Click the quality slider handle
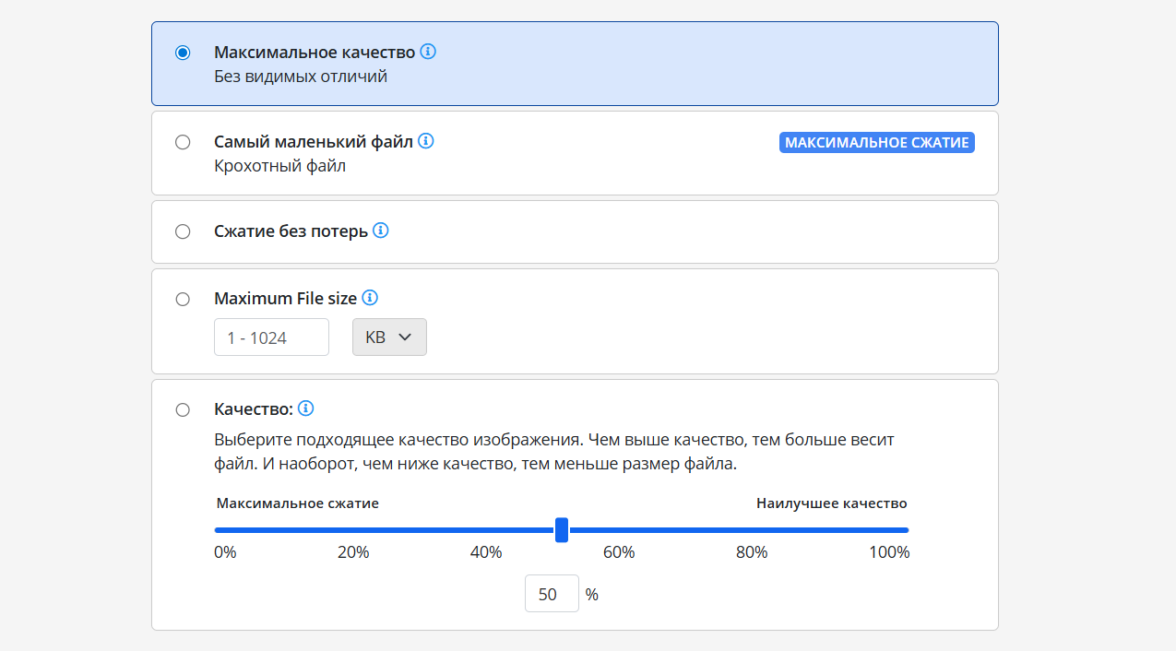This screenshot has width=1176, height=651. pyautogui.click(x=562, y=530)
